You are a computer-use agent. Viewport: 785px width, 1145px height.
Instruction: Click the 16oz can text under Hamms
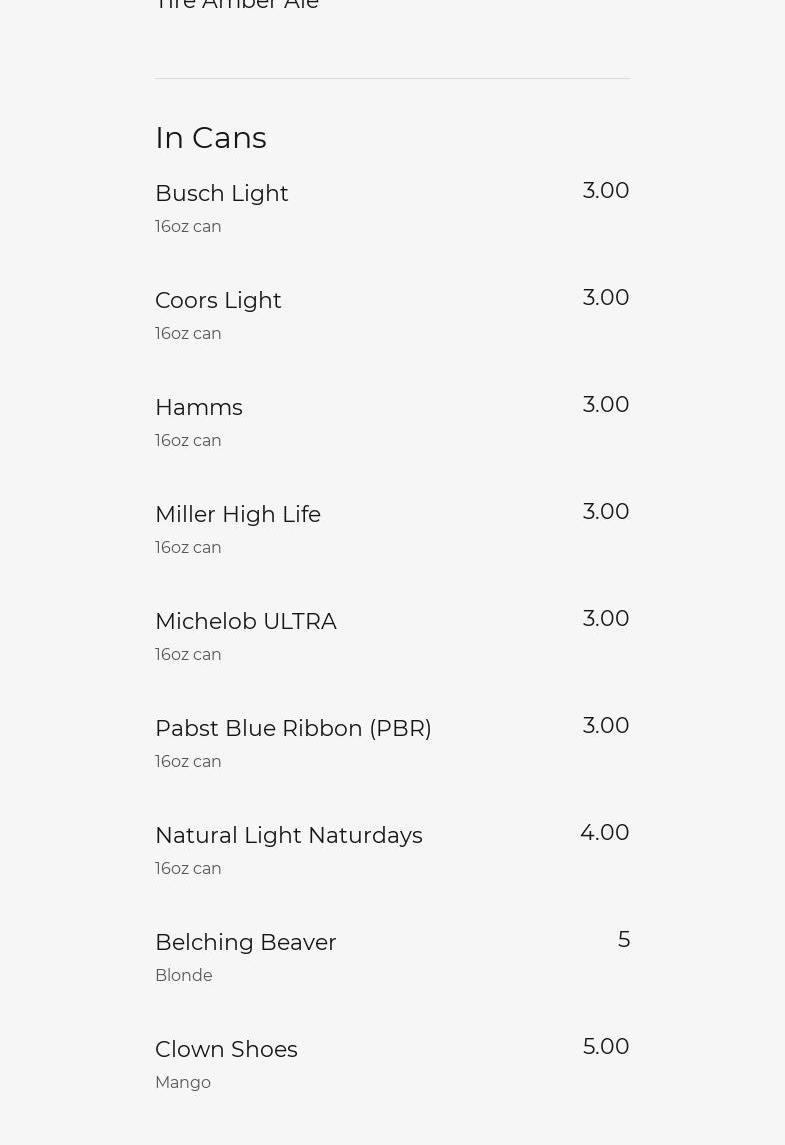click(x=188, y=441)
